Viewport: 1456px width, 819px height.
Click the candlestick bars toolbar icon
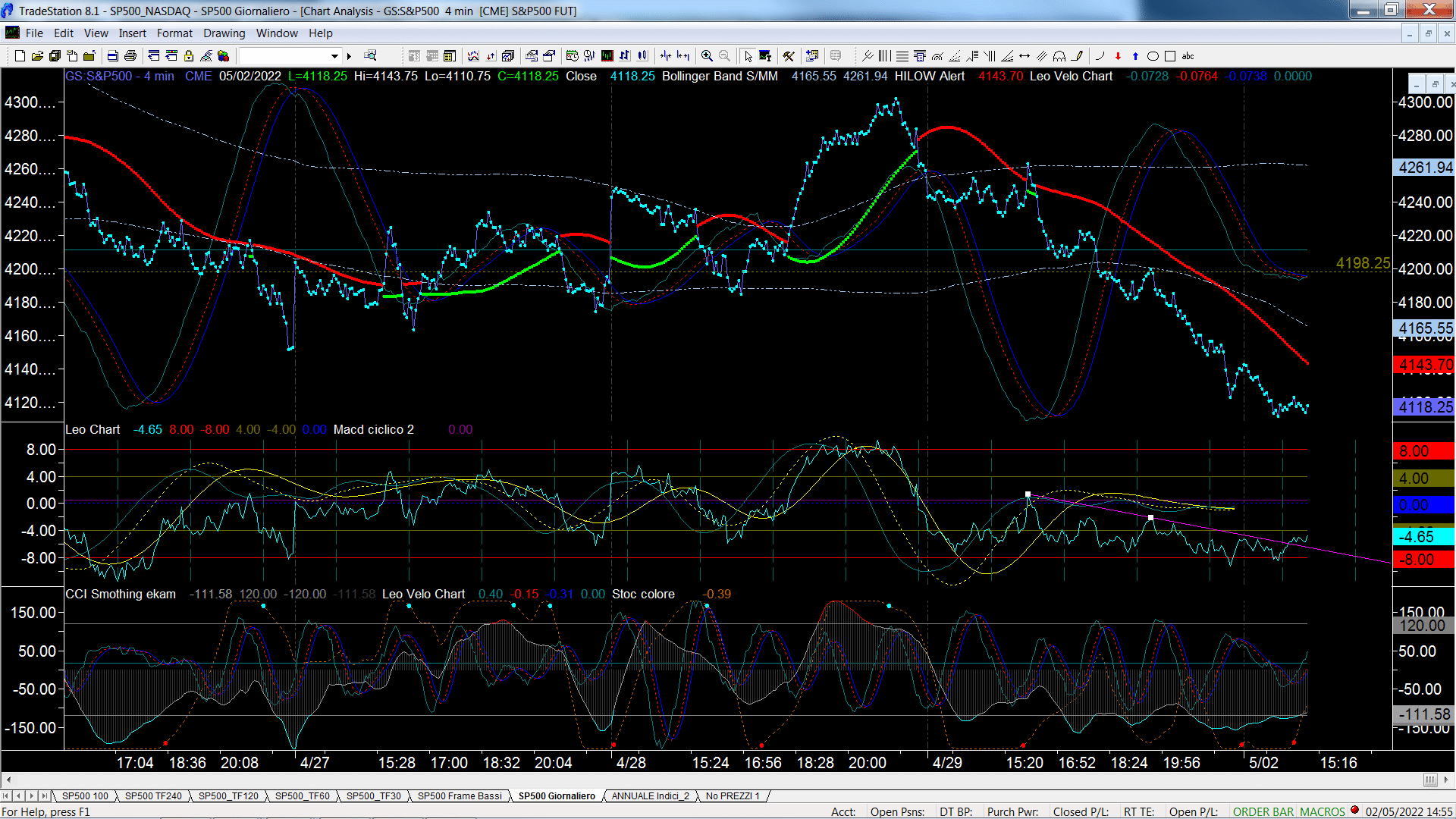coord(642,56)
